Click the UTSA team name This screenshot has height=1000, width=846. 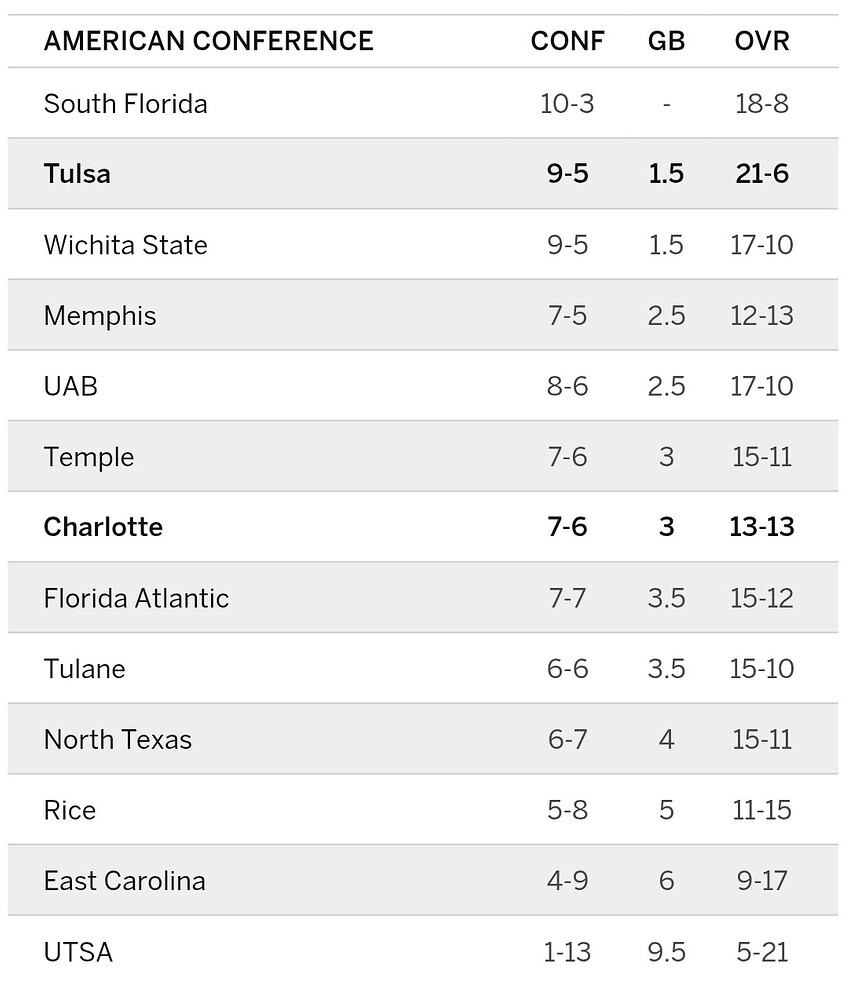(78, 952)
